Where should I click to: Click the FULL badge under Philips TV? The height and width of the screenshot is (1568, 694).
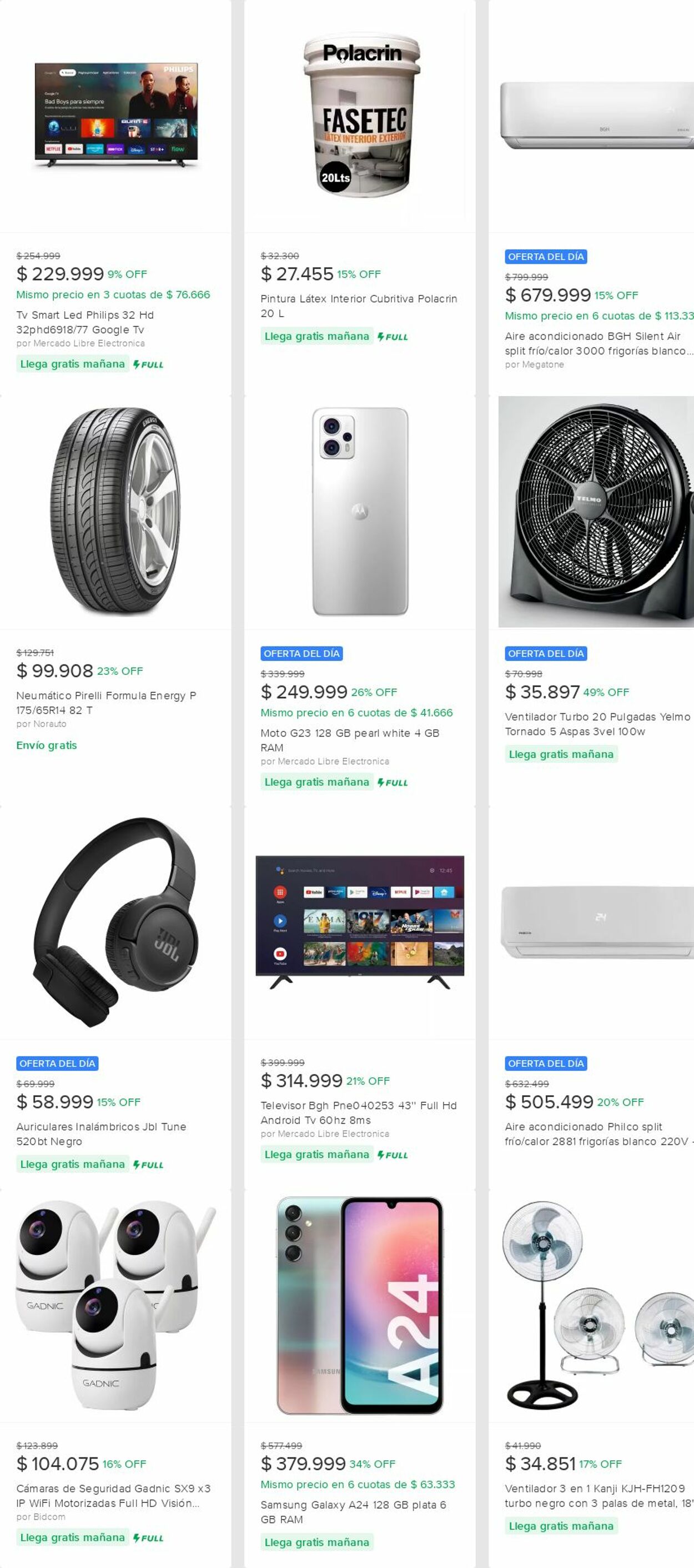tap(148, 364)
